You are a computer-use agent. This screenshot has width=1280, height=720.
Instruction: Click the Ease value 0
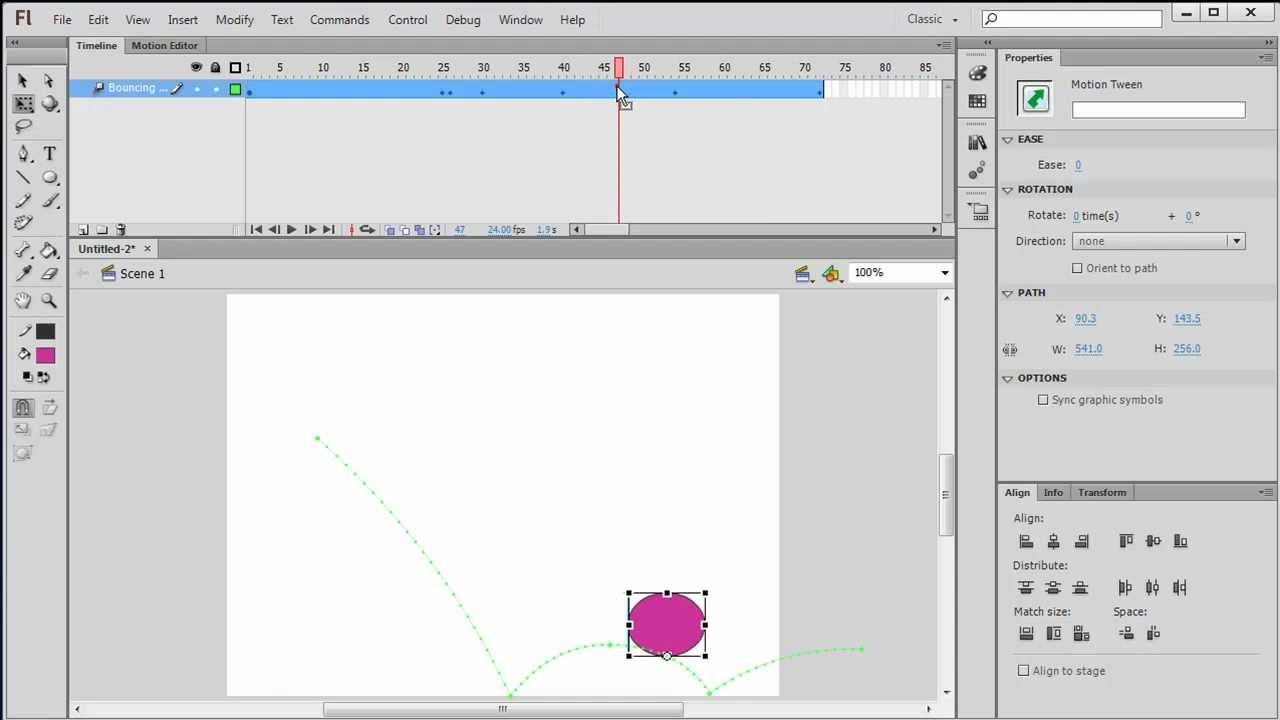point(1078,165)
